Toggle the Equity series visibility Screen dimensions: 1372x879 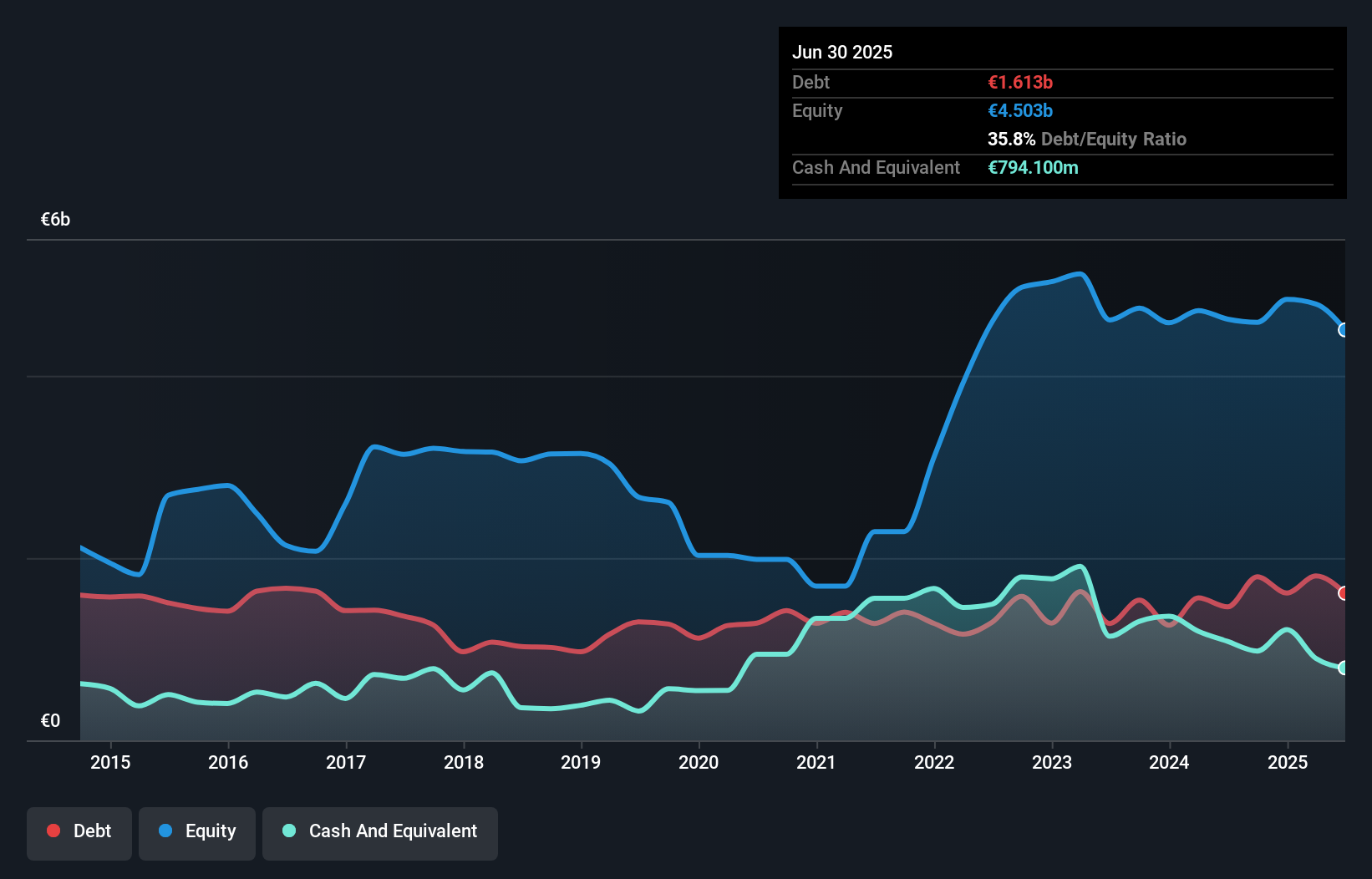[x=196, y=831]
